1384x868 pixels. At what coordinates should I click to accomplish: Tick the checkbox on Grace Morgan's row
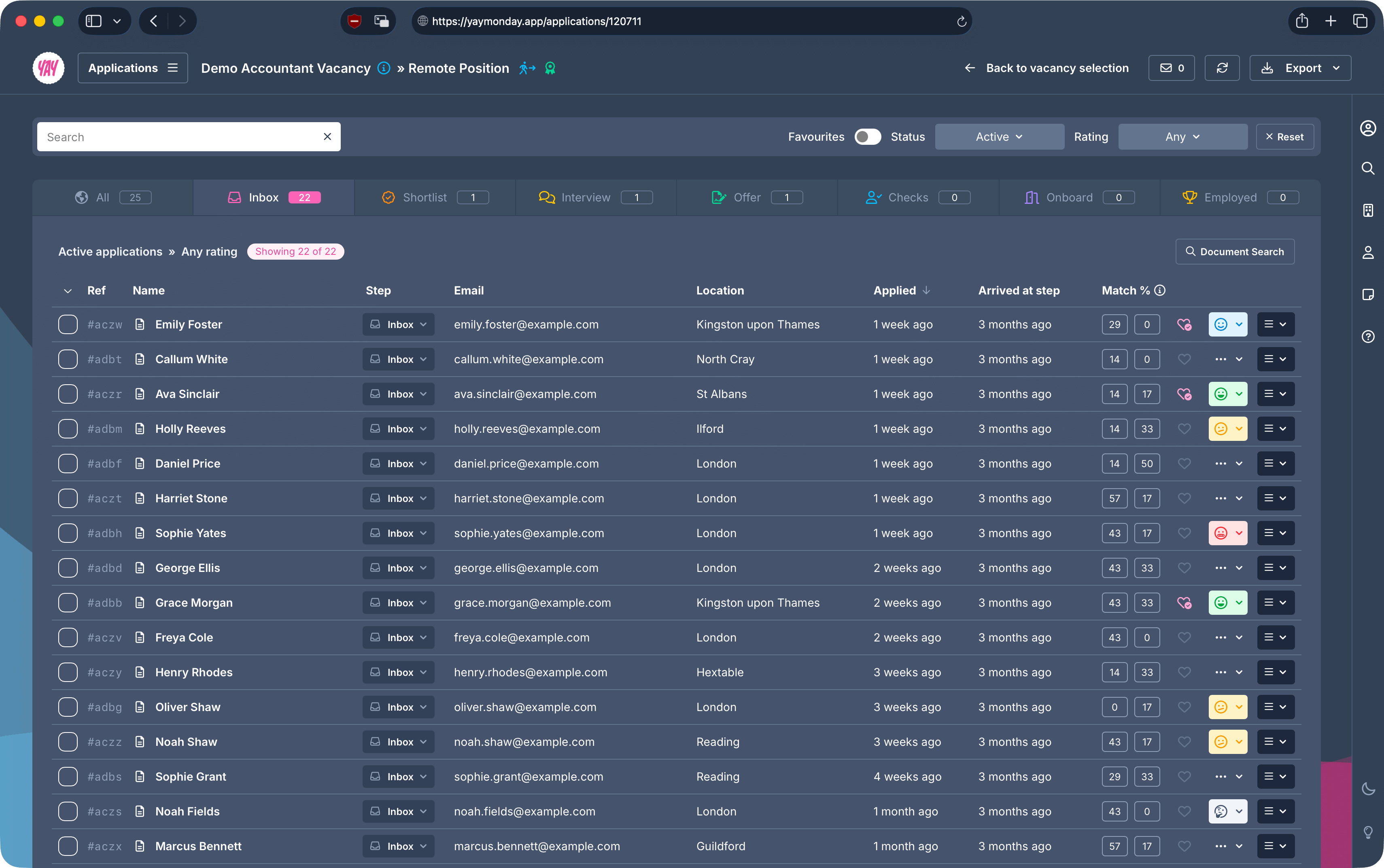[x=67, y=602]
